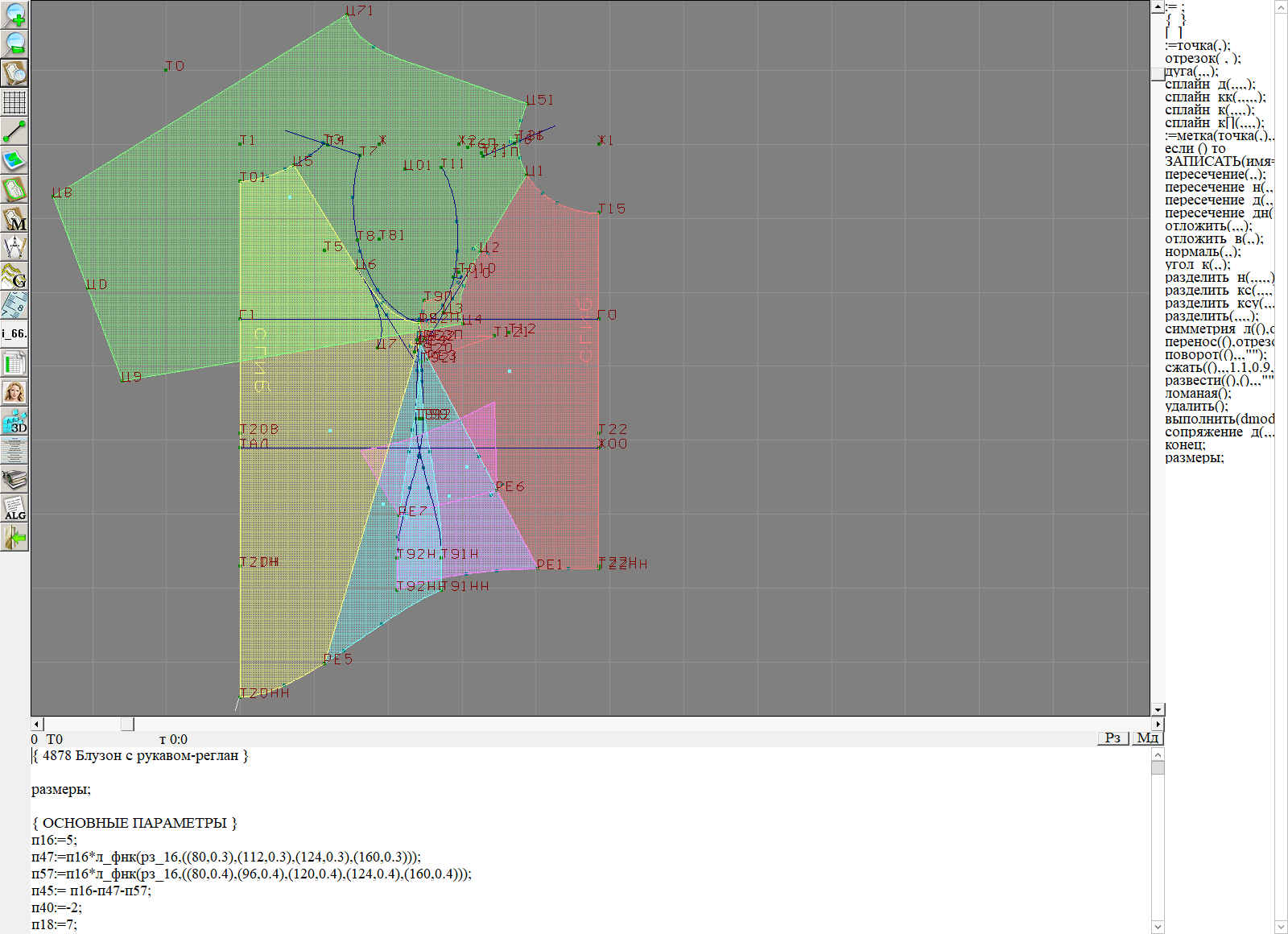Click the zoom in magnifier icon
This screenshot has height=934, width=1288.
click(x=14, y=15)
